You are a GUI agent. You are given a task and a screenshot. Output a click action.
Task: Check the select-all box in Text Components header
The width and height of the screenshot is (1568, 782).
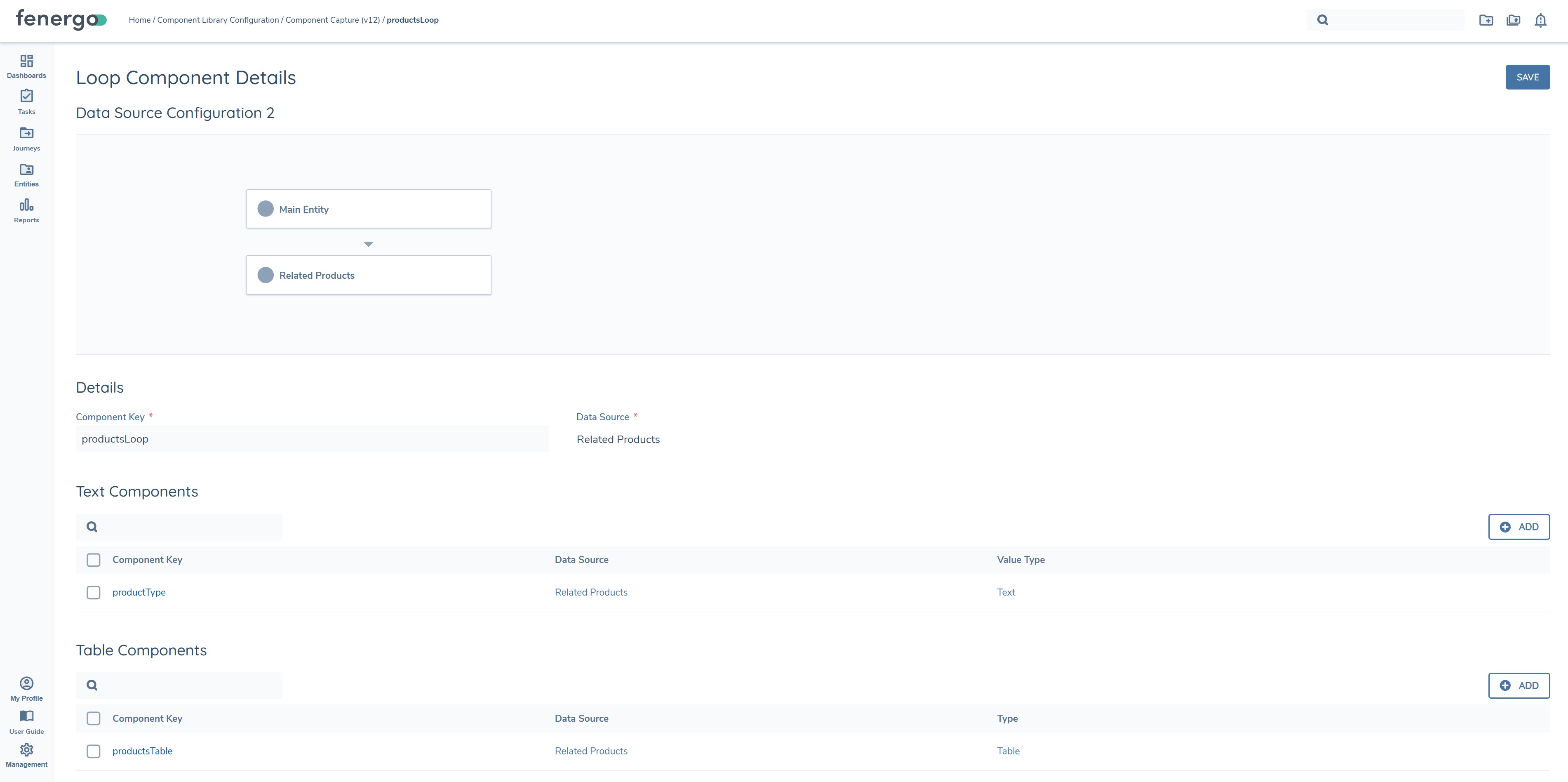93,559
